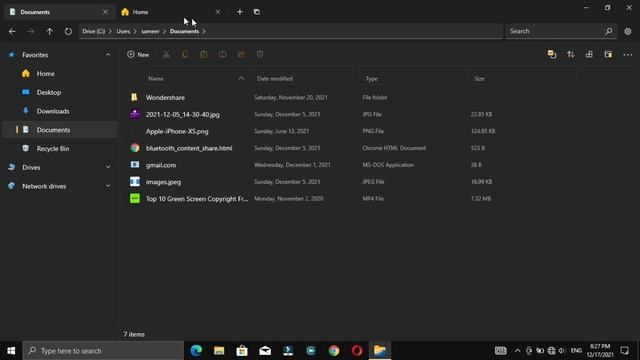Click the Paste icon in the toolbar
The height and width of the screenshot is (360, 640).
[x=204, y=54]
